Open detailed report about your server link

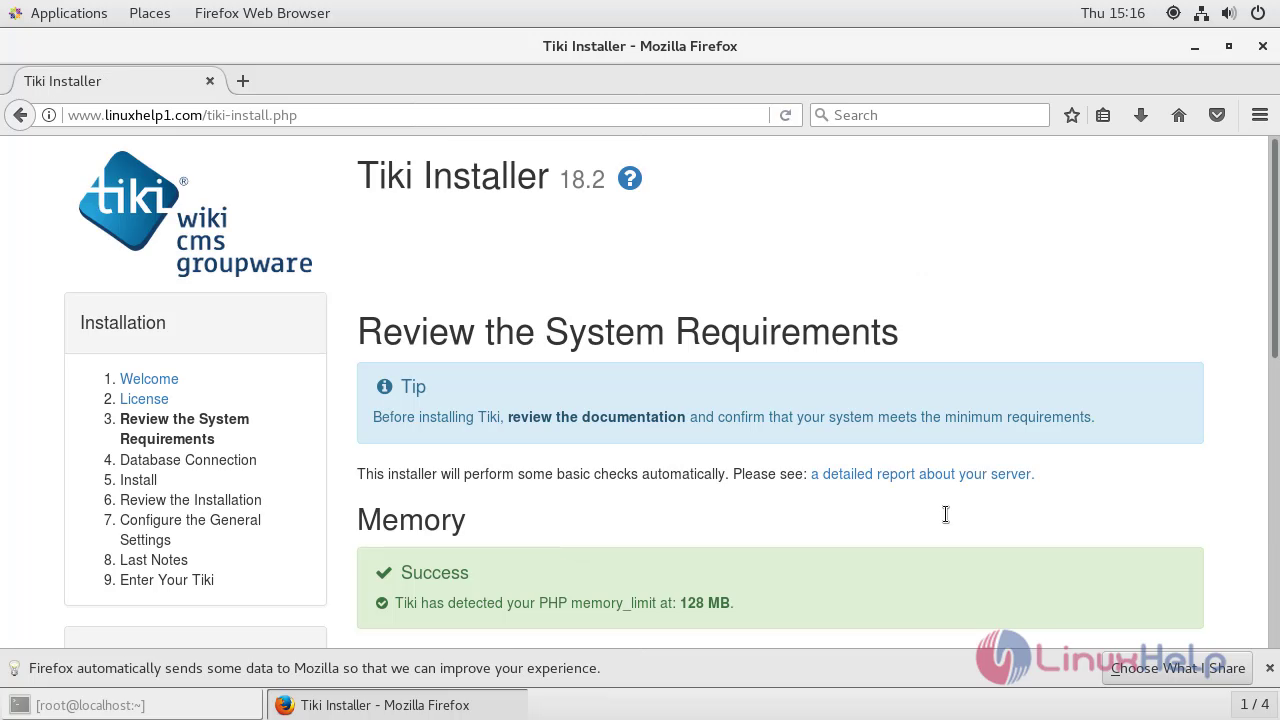[922, 474]
